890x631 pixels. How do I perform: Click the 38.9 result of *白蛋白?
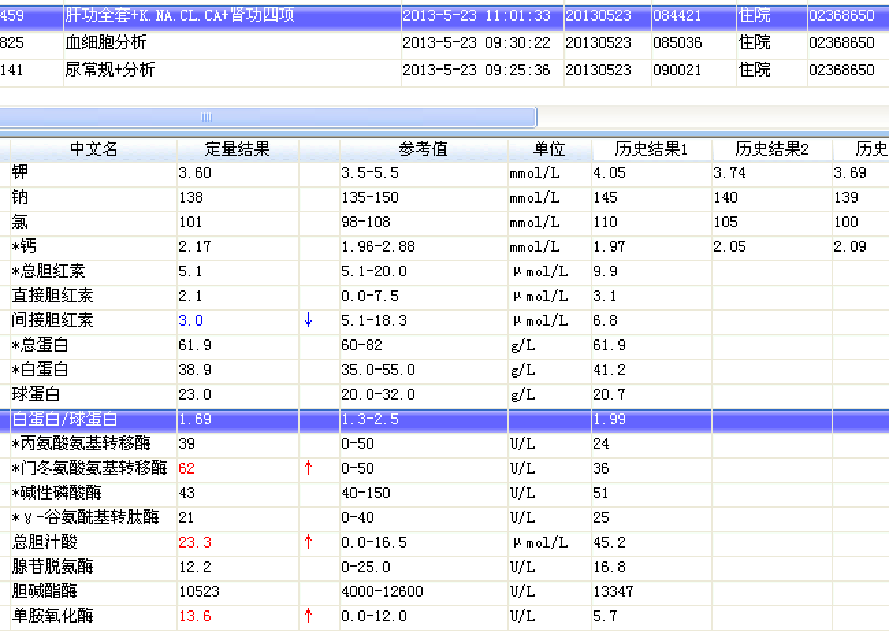click(x=195, y=370)
